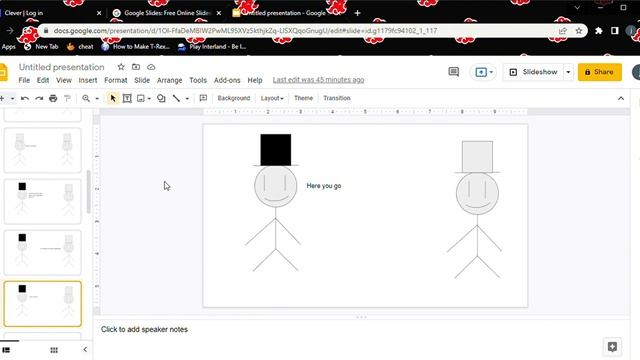This screenshot has width=640, height=360.
Task: Expand the image insert dropdown arrow
Action: tap(149, 99)
